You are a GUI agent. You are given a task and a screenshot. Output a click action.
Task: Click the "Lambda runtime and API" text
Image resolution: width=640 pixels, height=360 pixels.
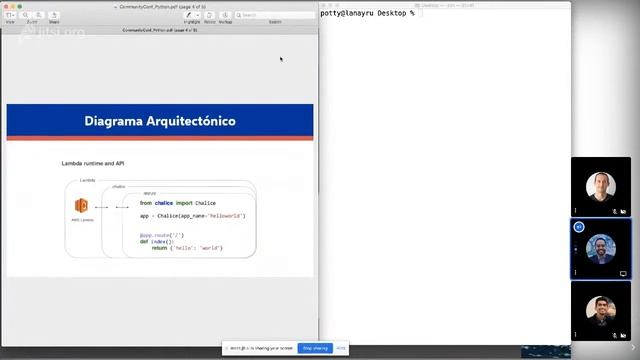point(93,163)
